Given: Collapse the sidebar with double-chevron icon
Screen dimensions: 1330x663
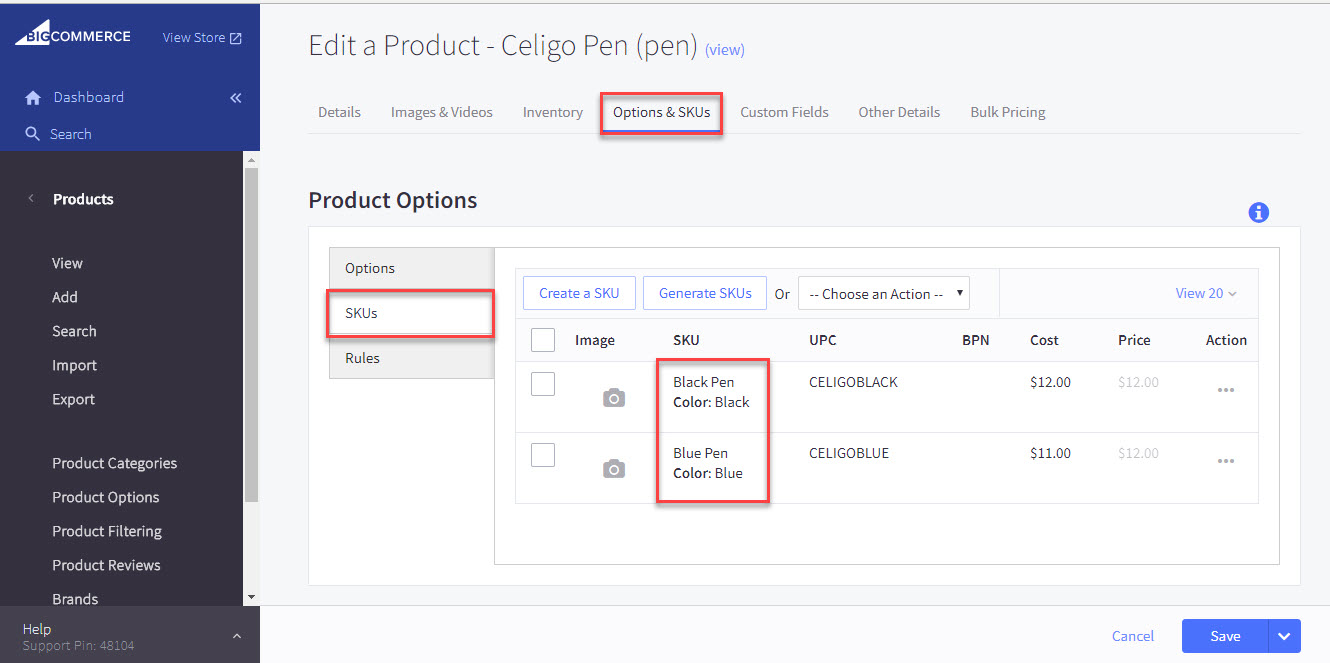Looking at the screenshot, I should (x=236, y=98).
